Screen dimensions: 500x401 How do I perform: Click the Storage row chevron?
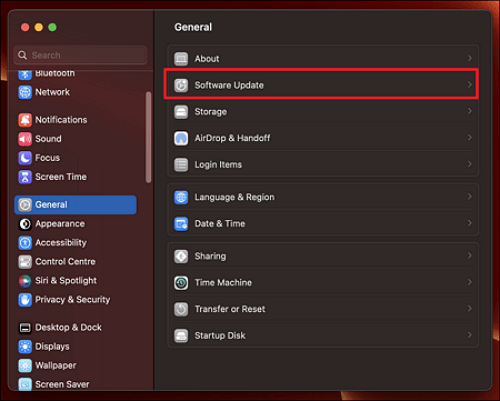[x=470, y=111]
